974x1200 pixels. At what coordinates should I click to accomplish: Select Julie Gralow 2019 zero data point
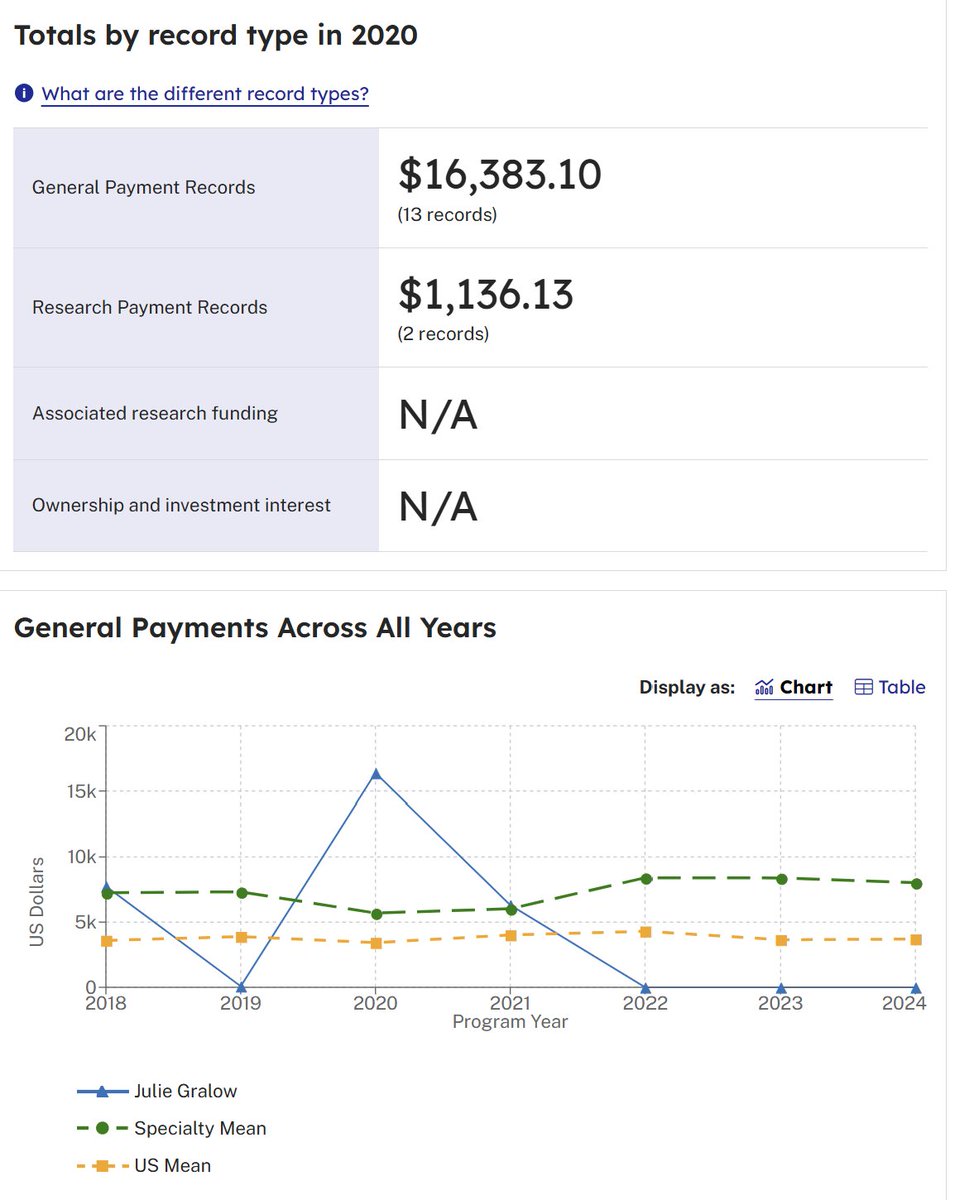tap(241, 987)
